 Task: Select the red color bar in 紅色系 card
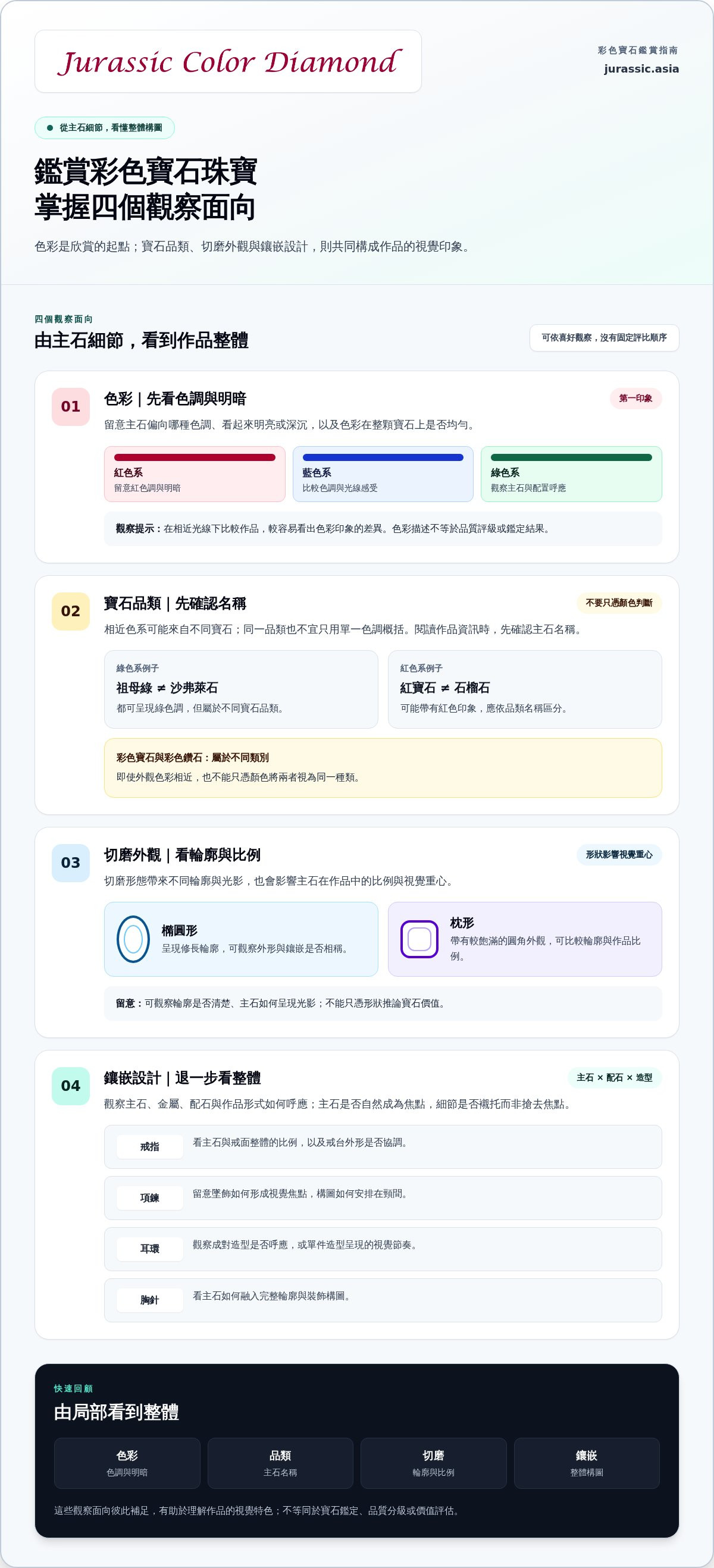coord(195,457)
